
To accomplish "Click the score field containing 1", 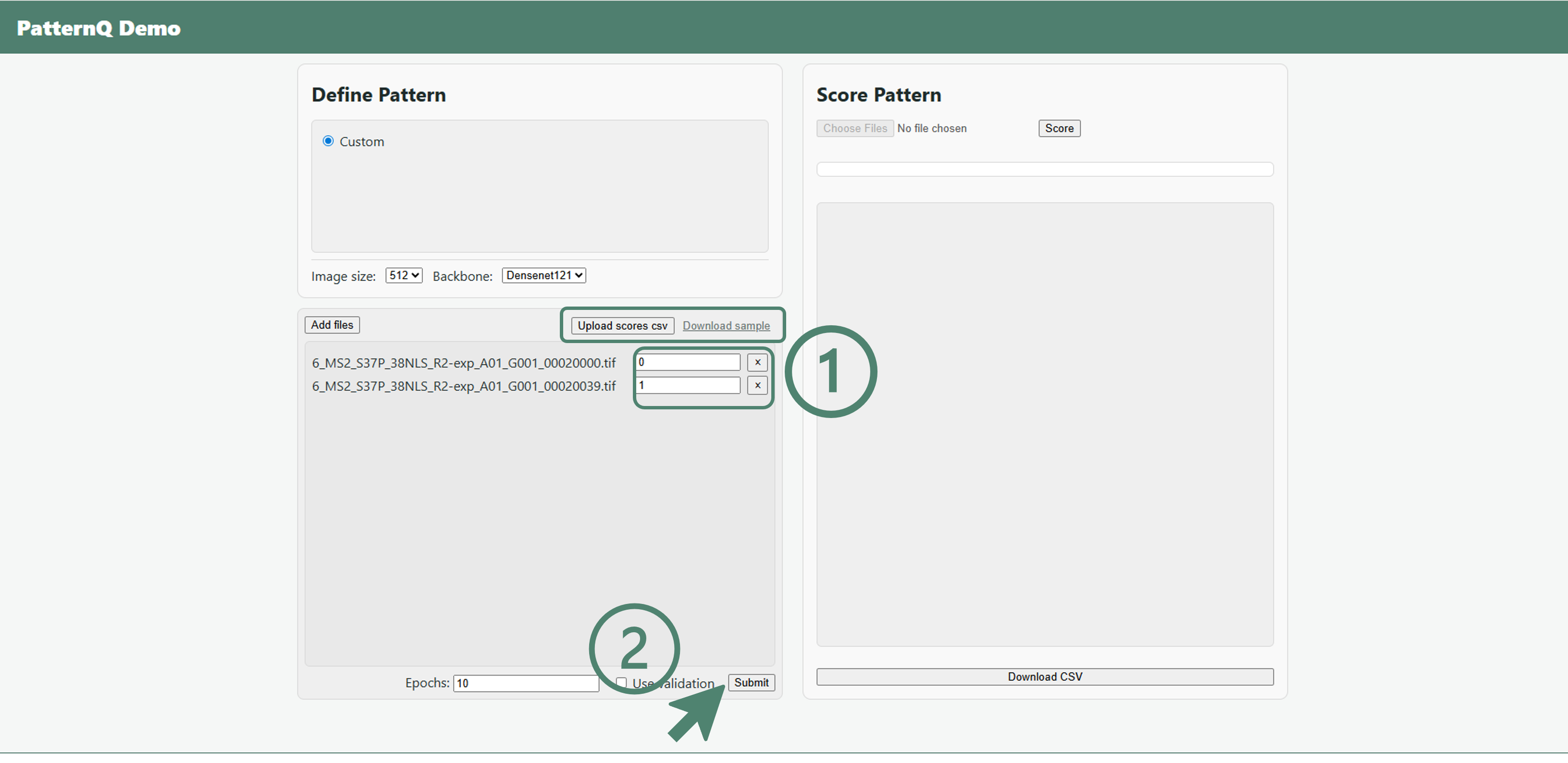I will pos(688,385).
